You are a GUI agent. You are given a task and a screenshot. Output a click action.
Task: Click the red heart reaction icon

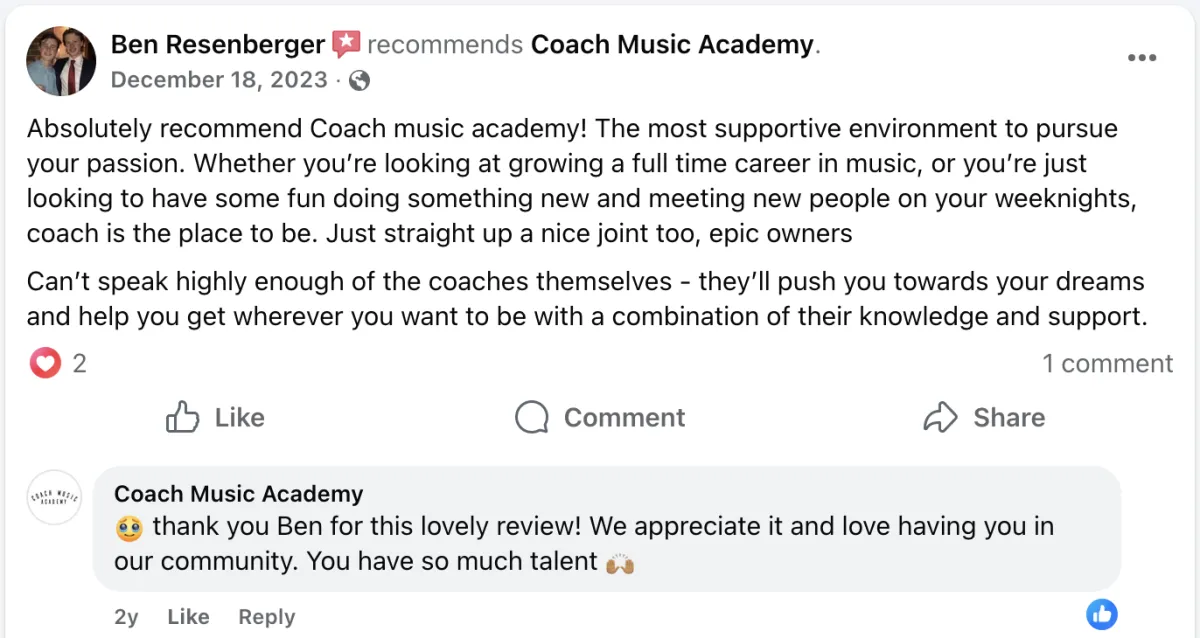(45, 363)
